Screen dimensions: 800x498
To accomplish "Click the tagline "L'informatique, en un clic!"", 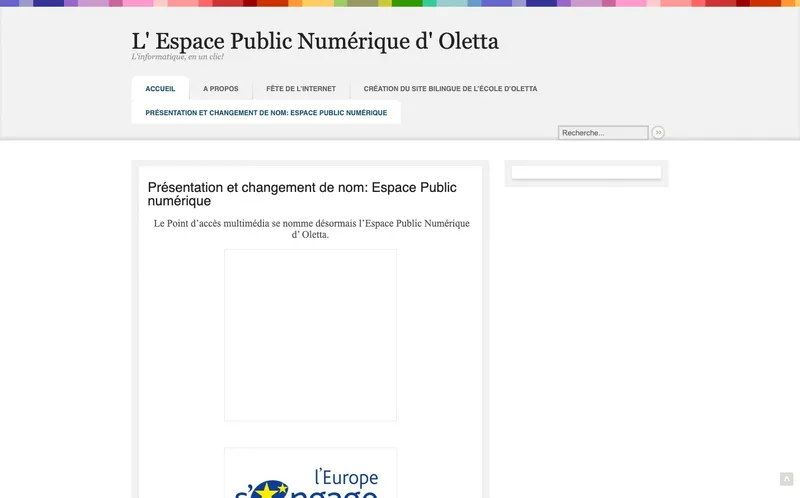I will click(178, 58).
